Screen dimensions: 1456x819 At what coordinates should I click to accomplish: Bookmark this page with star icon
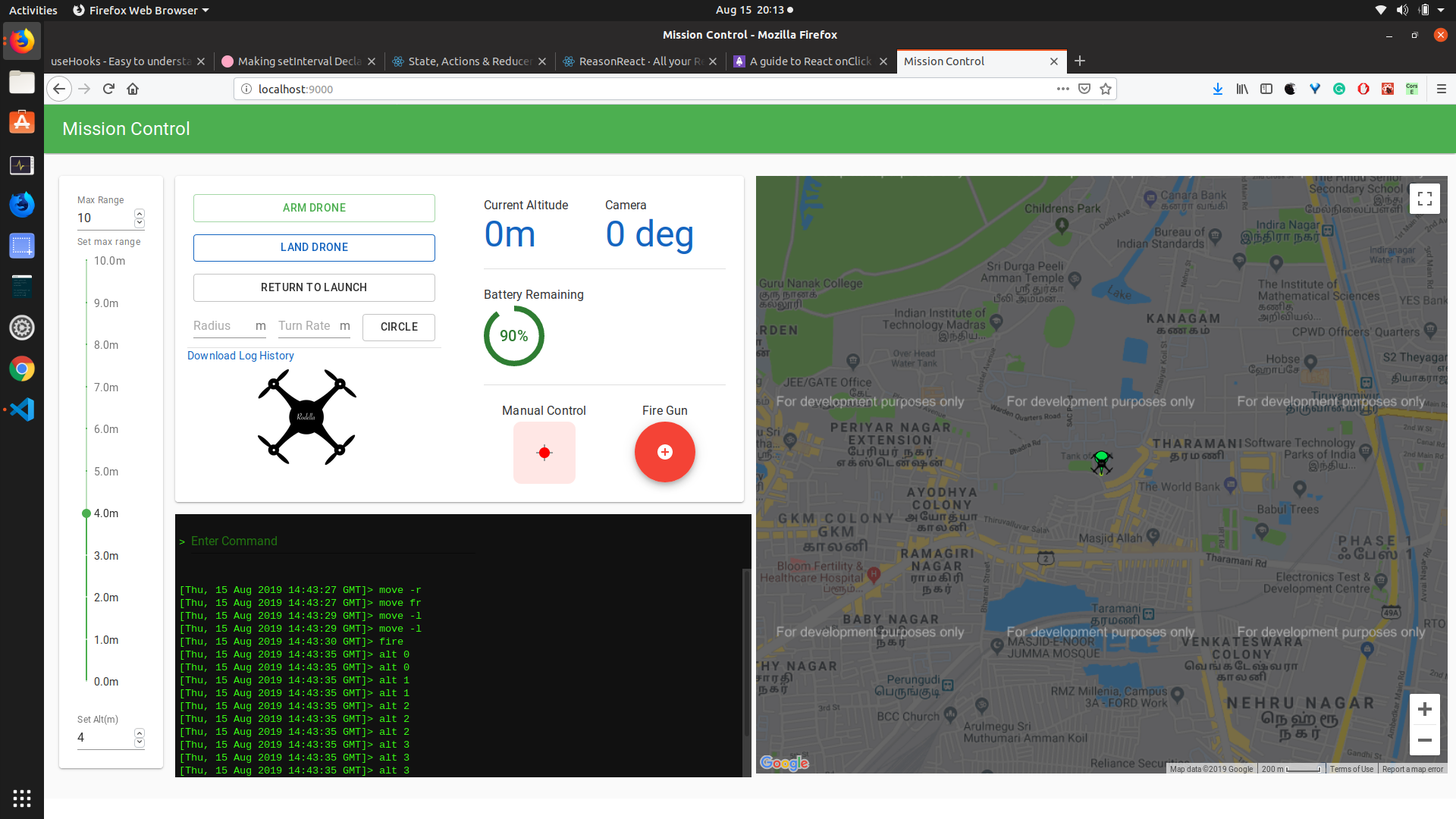coord(1106,89)
